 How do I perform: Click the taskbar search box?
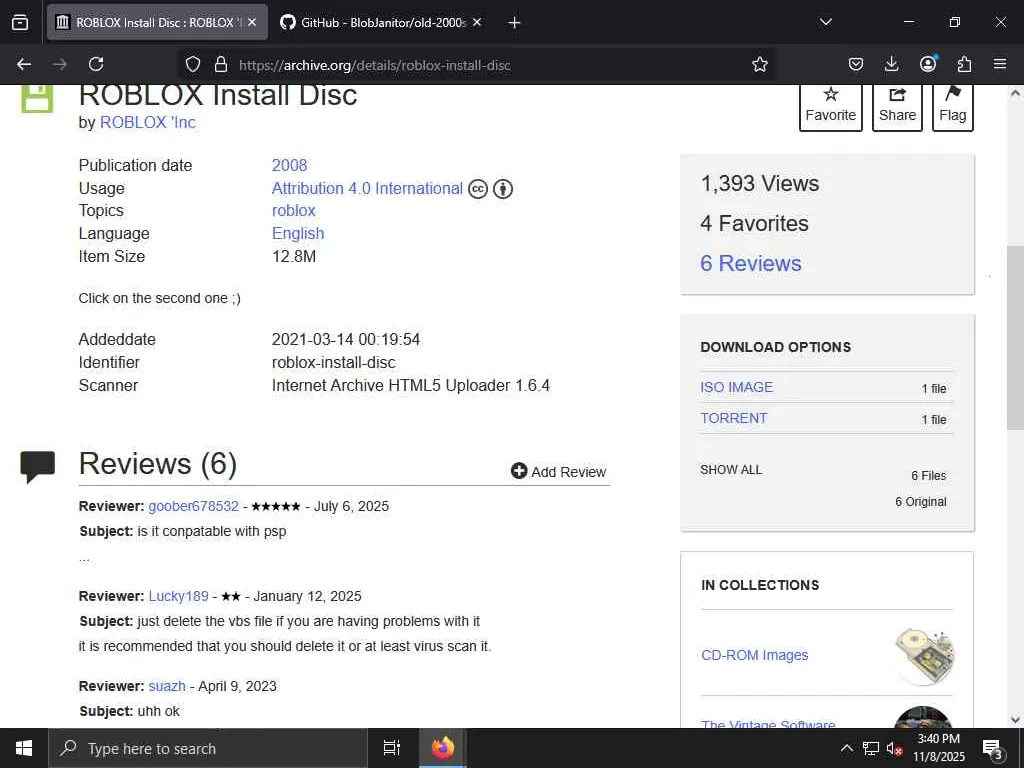click(x=208, y=748)
